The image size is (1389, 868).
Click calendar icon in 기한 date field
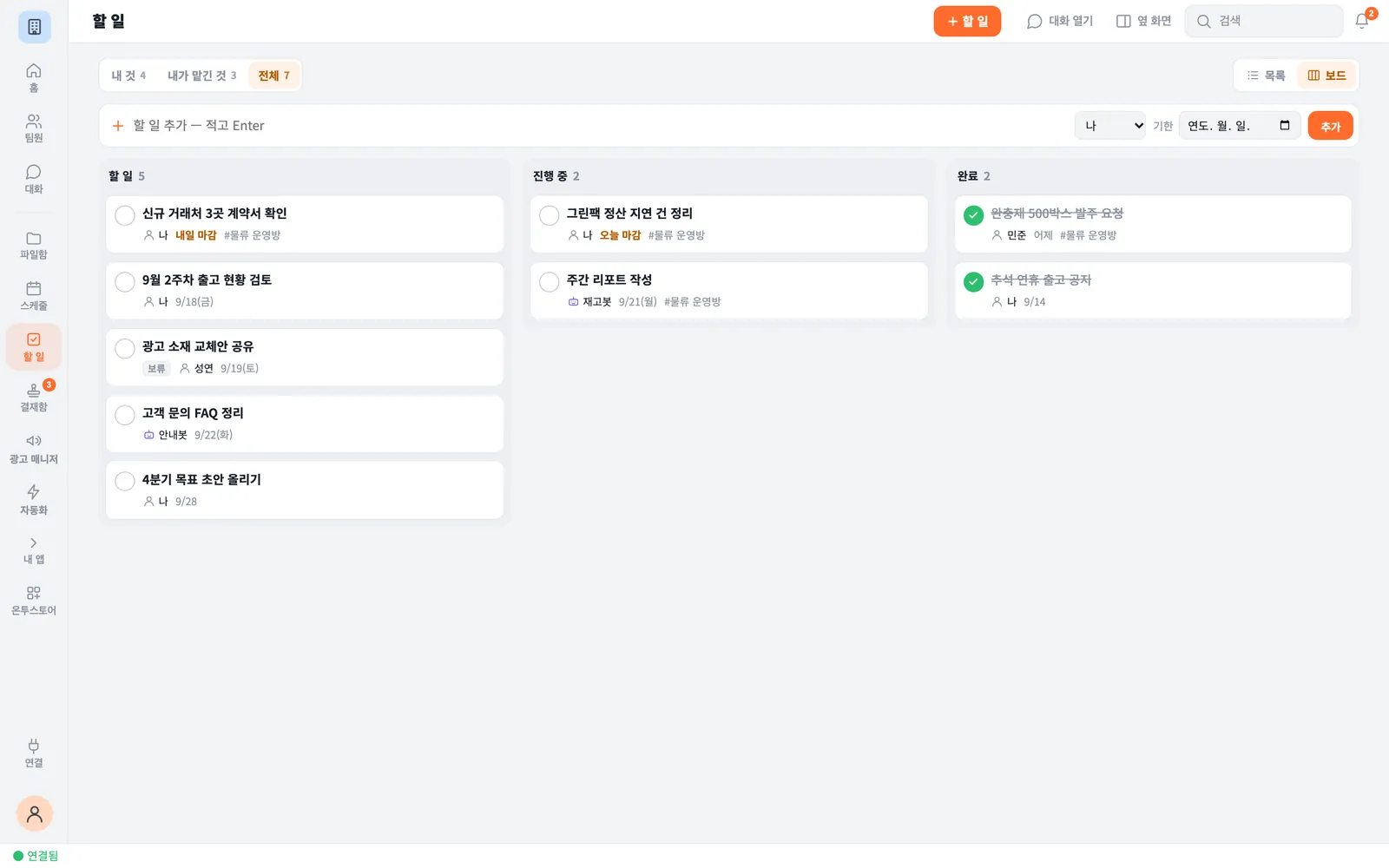click(1285, 125)
